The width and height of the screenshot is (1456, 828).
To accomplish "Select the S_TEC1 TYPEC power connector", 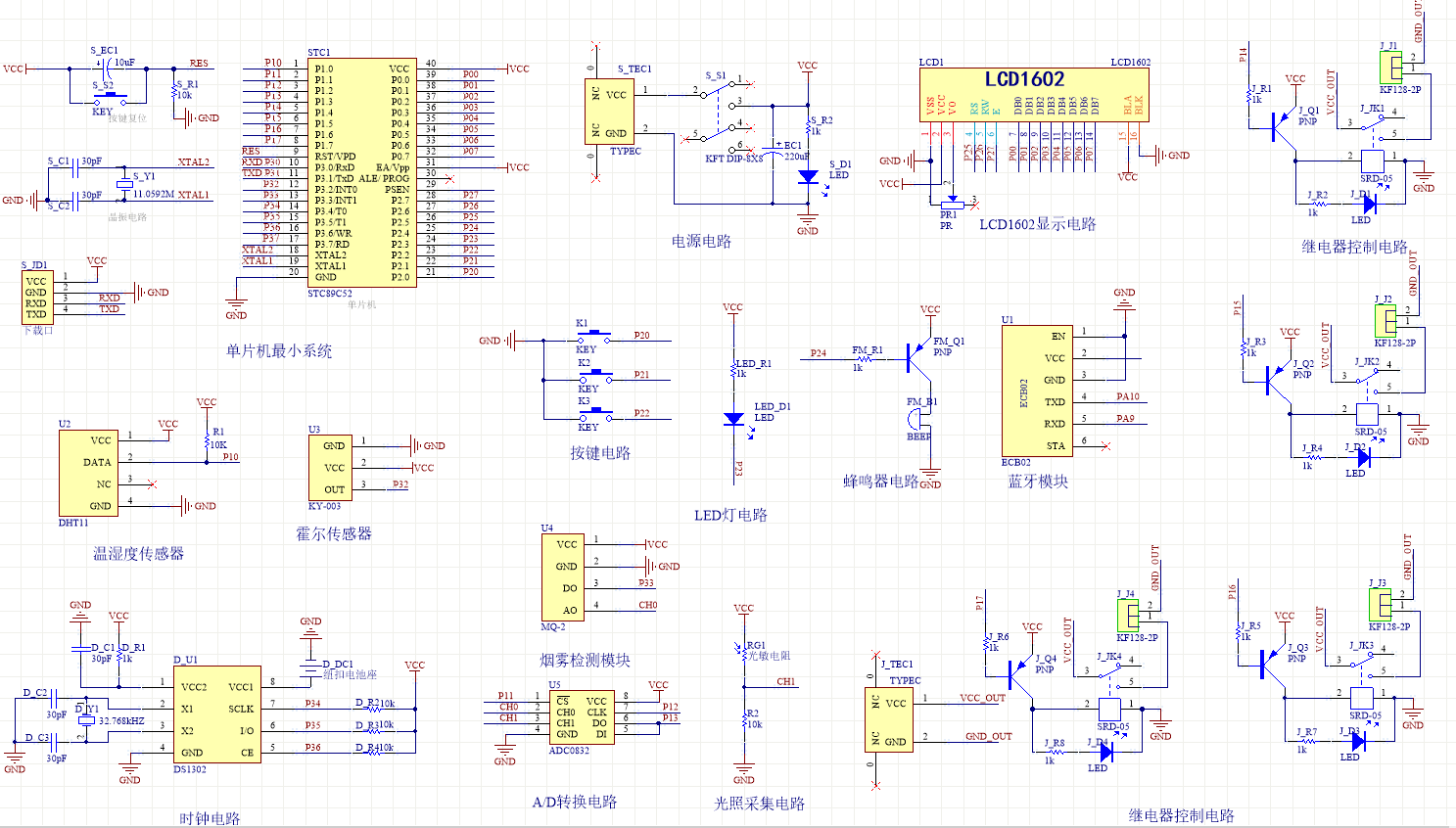I will click(x=610, y=112).
